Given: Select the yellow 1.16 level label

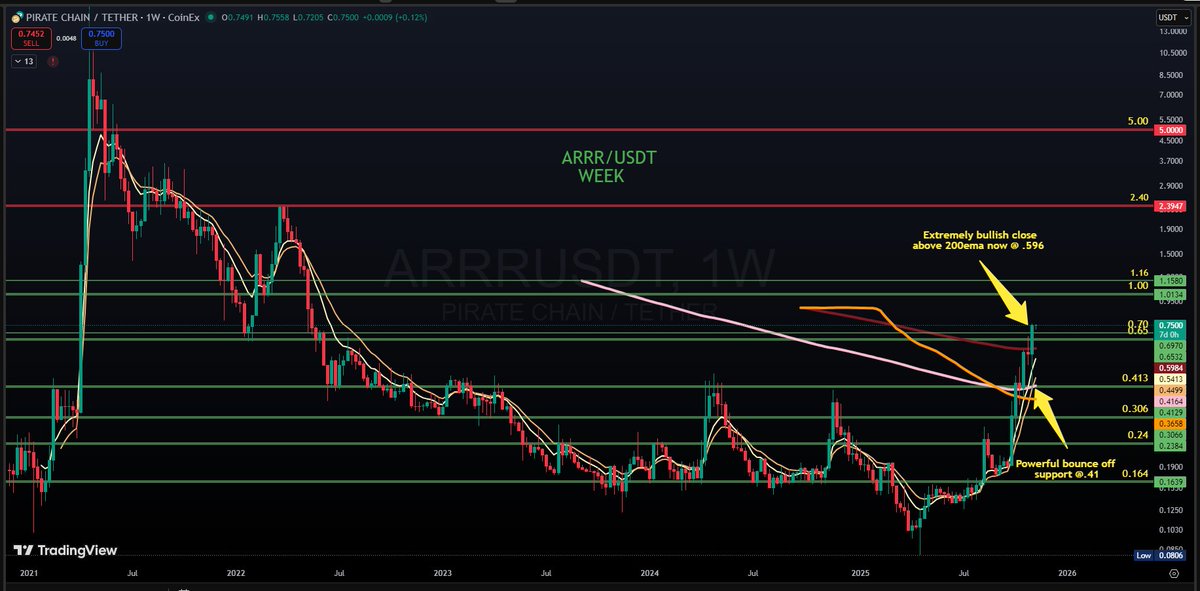Looking at the screenshot, I should click(1137, 272).
